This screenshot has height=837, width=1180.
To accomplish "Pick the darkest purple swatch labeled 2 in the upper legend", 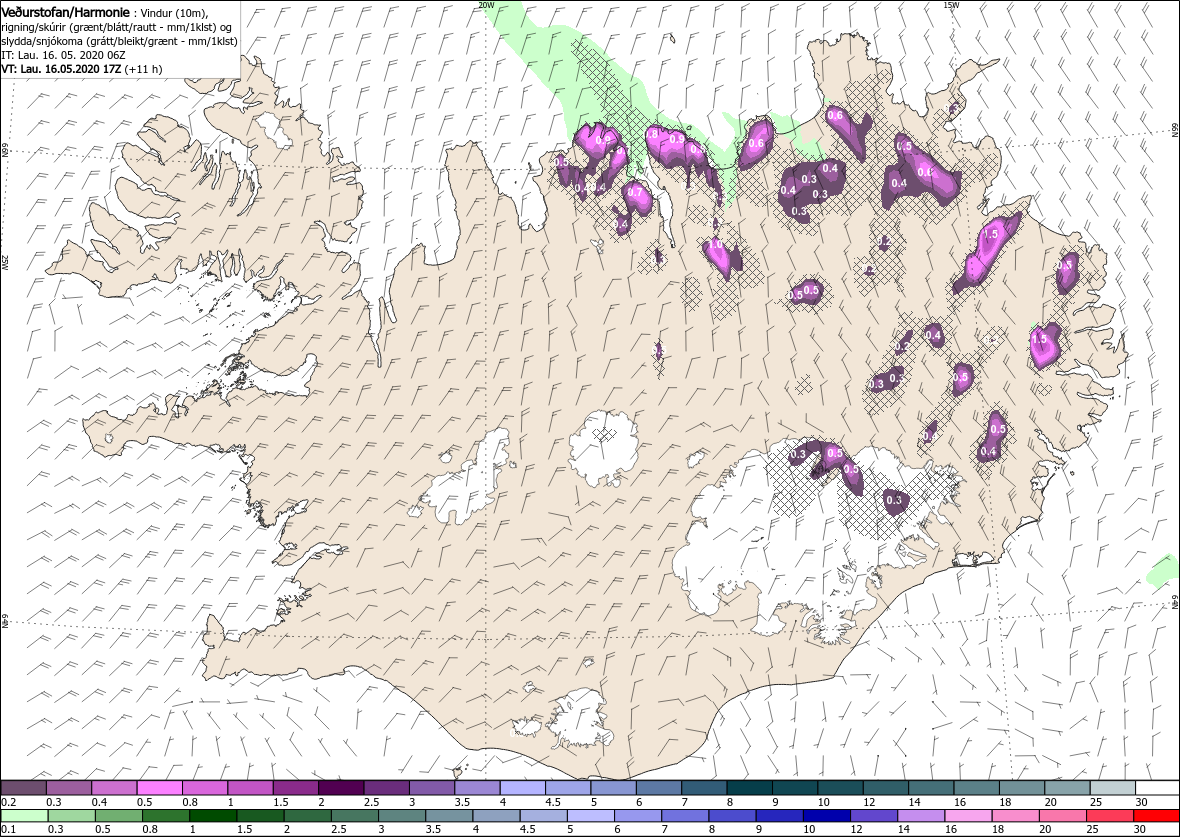I will click(x=341, y=788).
